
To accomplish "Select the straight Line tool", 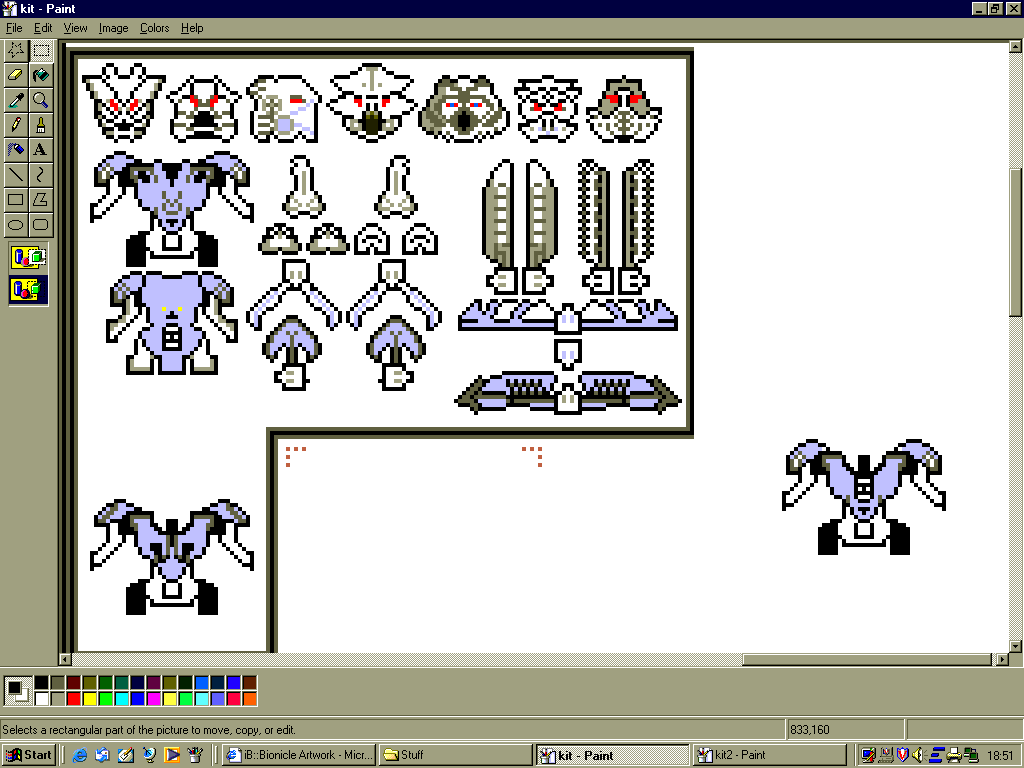I will tap(16, 174).
